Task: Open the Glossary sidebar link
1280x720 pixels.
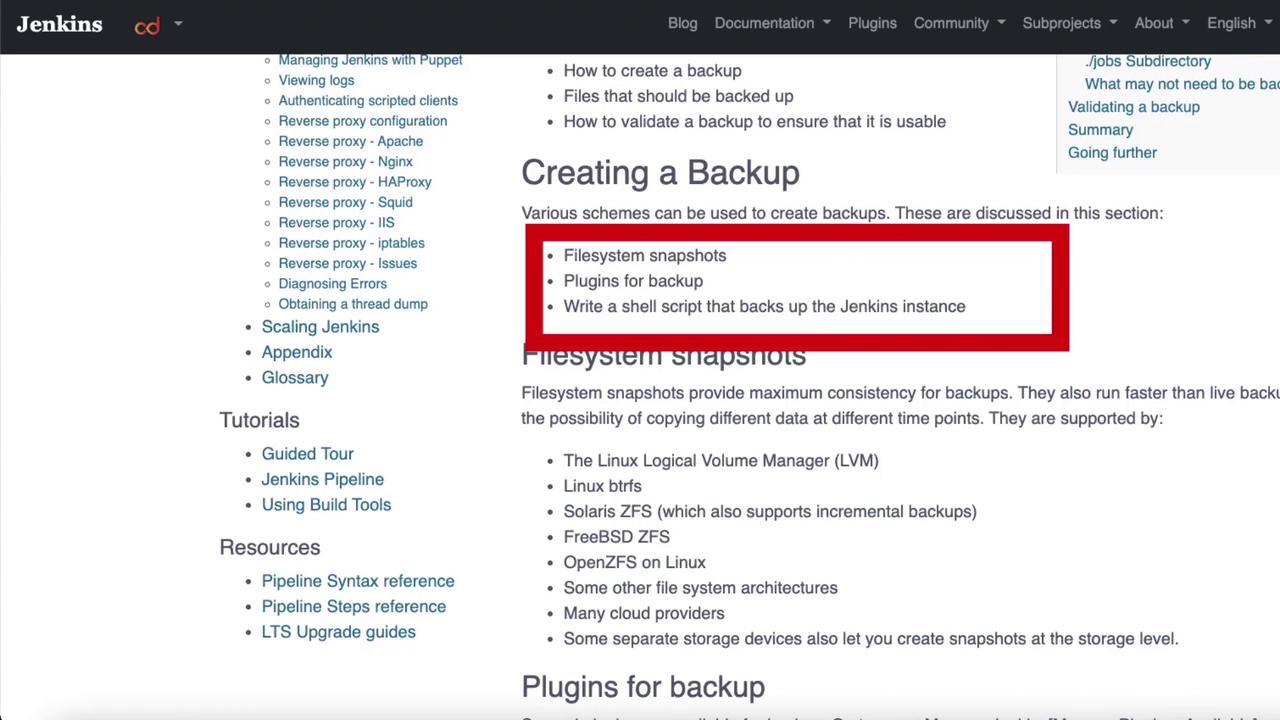Action: click(x=295, y=377)
